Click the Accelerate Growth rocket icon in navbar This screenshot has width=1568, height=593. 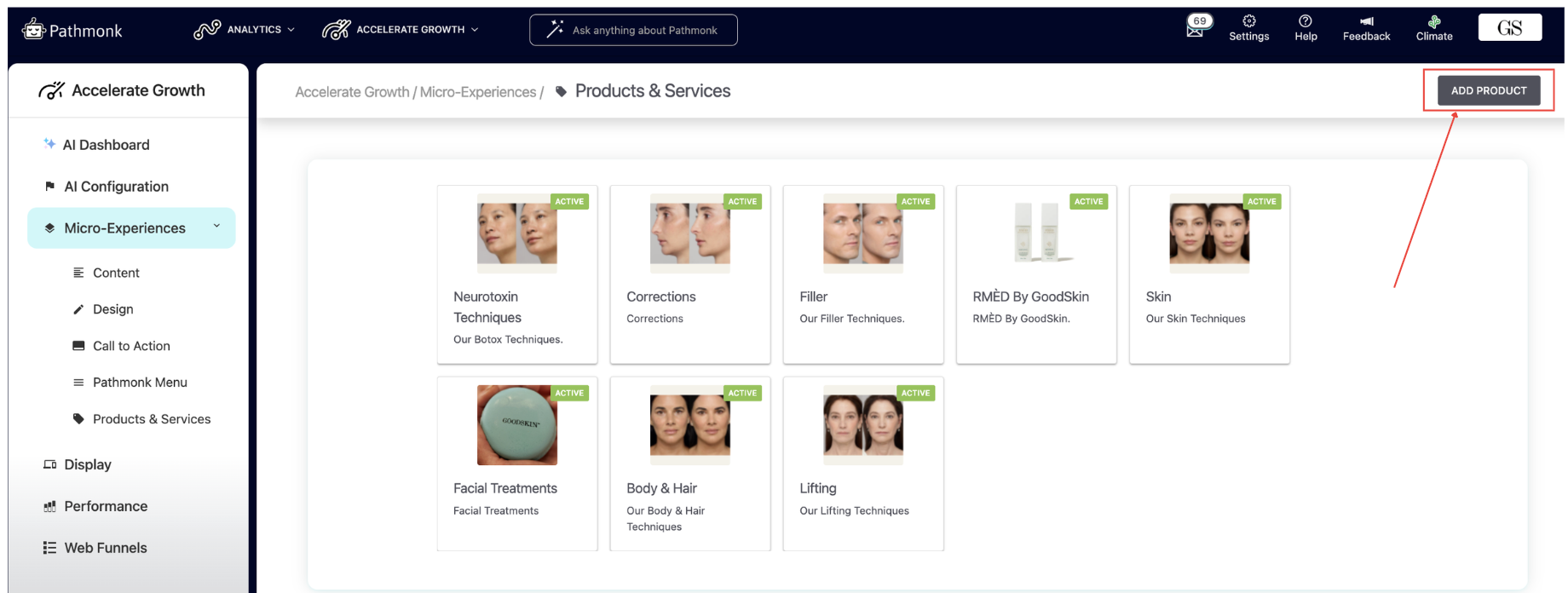[336, 30]
